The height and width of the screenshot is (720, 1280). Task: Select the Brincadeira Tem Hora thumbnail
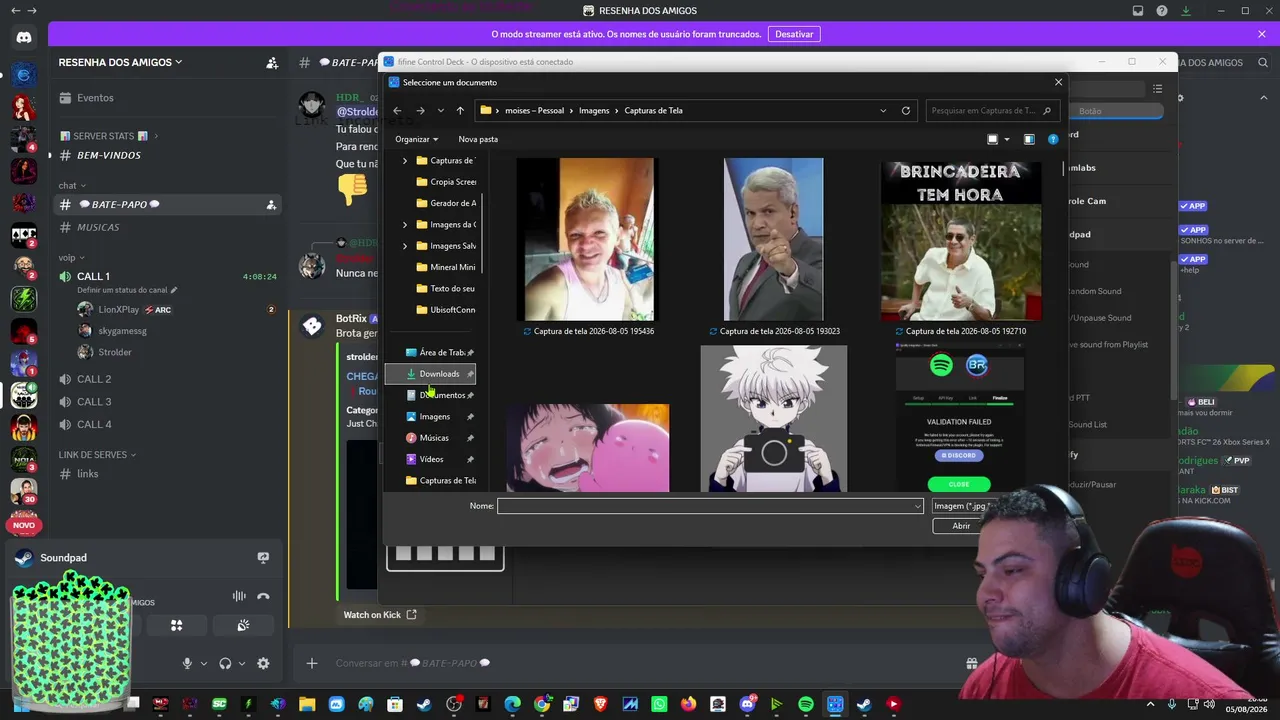[x=961, y=240]
